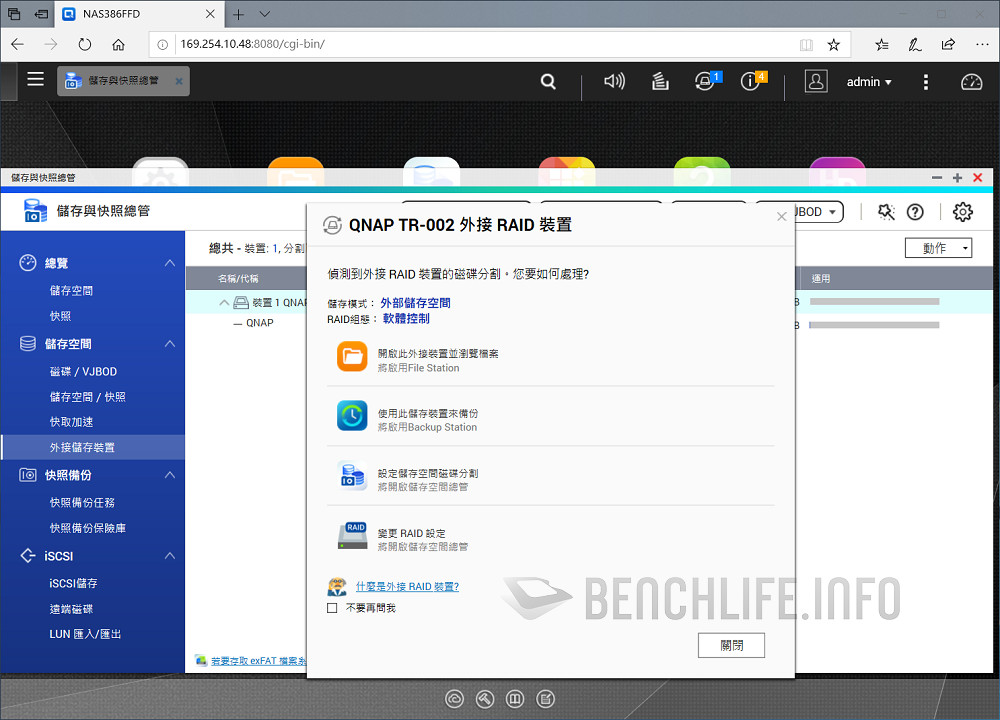1000x720 pixels.
Task: Collapse the 快照備份 sidebar section
Action: point(170,474)
